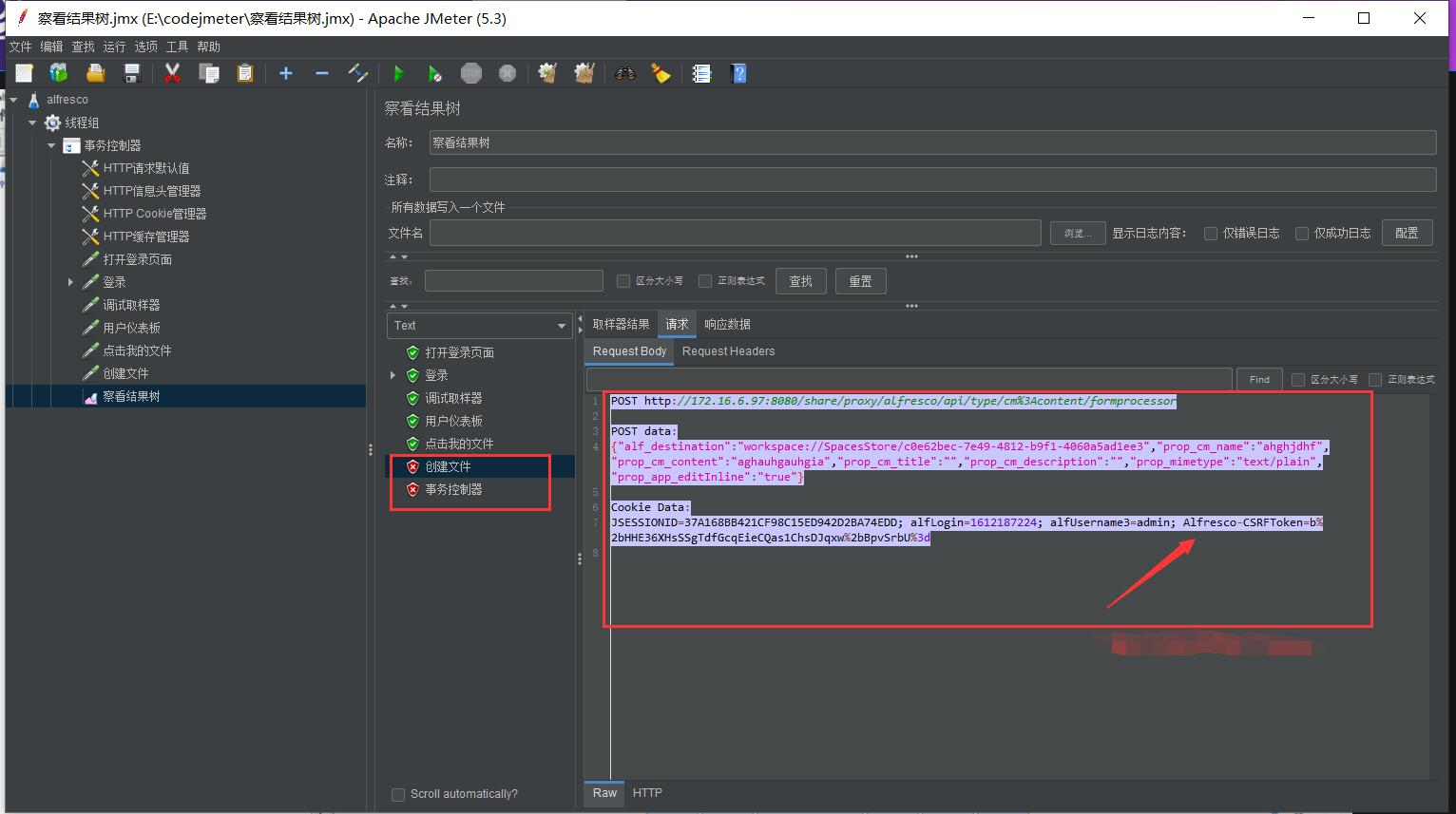Click the 查找 search button

point(800,281)
